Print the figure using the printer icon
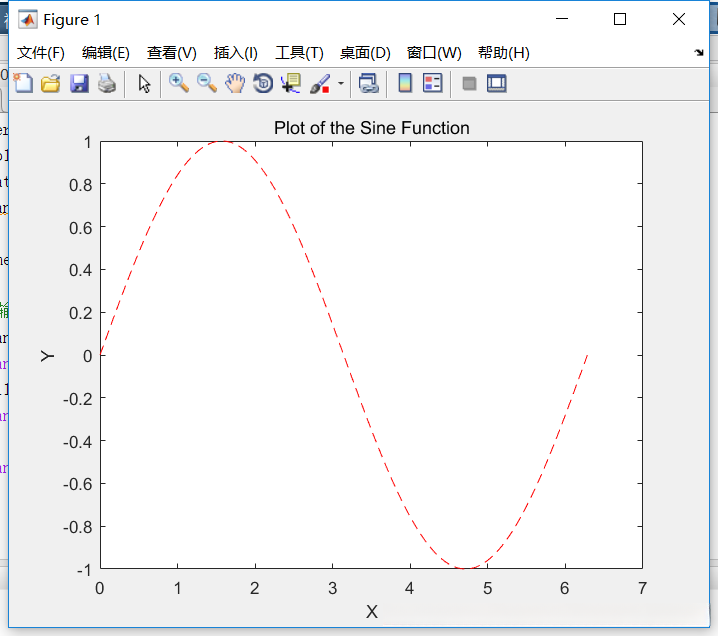Viewport: 718px width, 636px height. point(107,84)
